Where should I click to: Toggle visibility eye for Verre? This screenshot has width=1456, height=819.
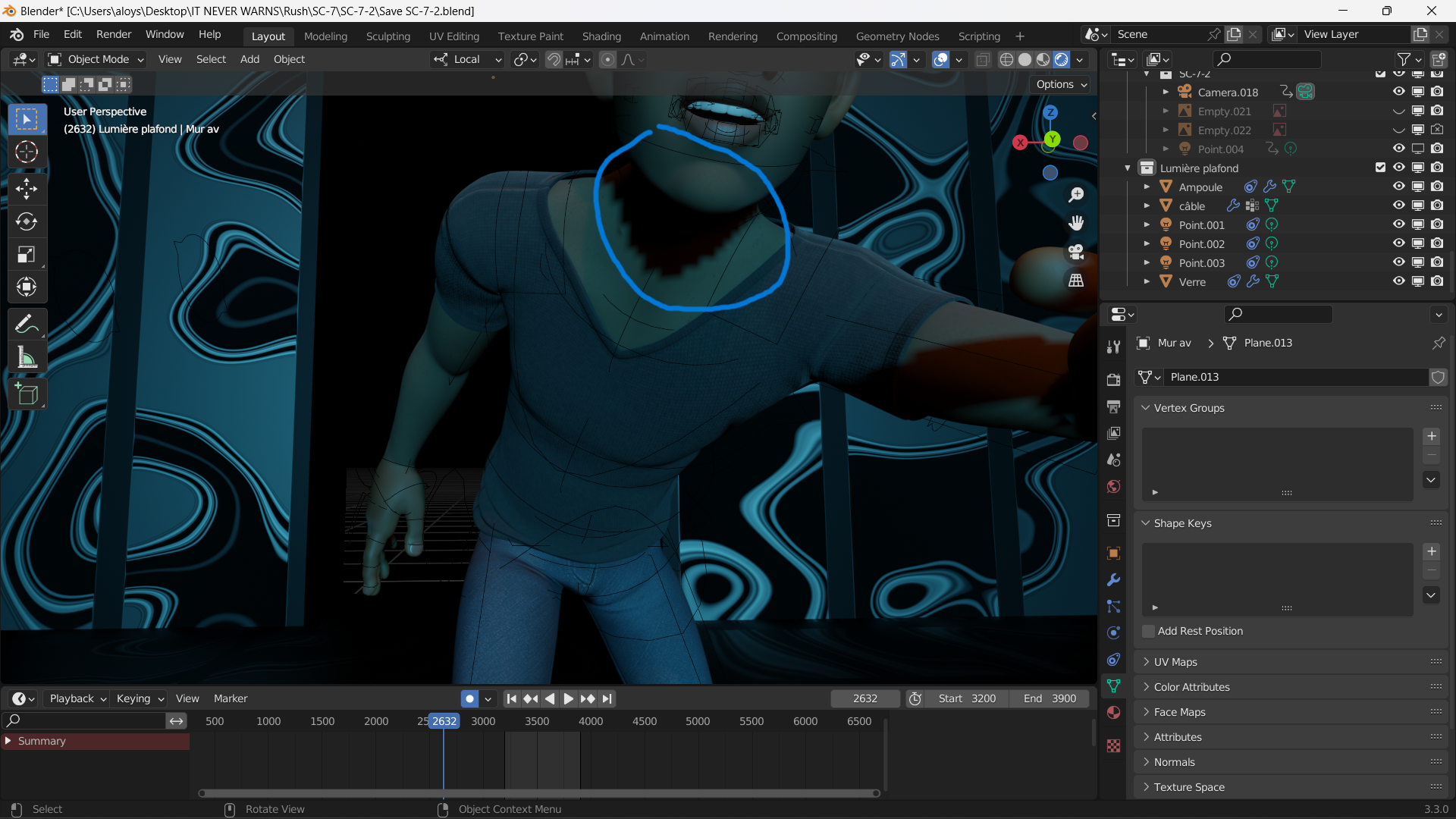pyautogui.click(x=1398, y=281)
